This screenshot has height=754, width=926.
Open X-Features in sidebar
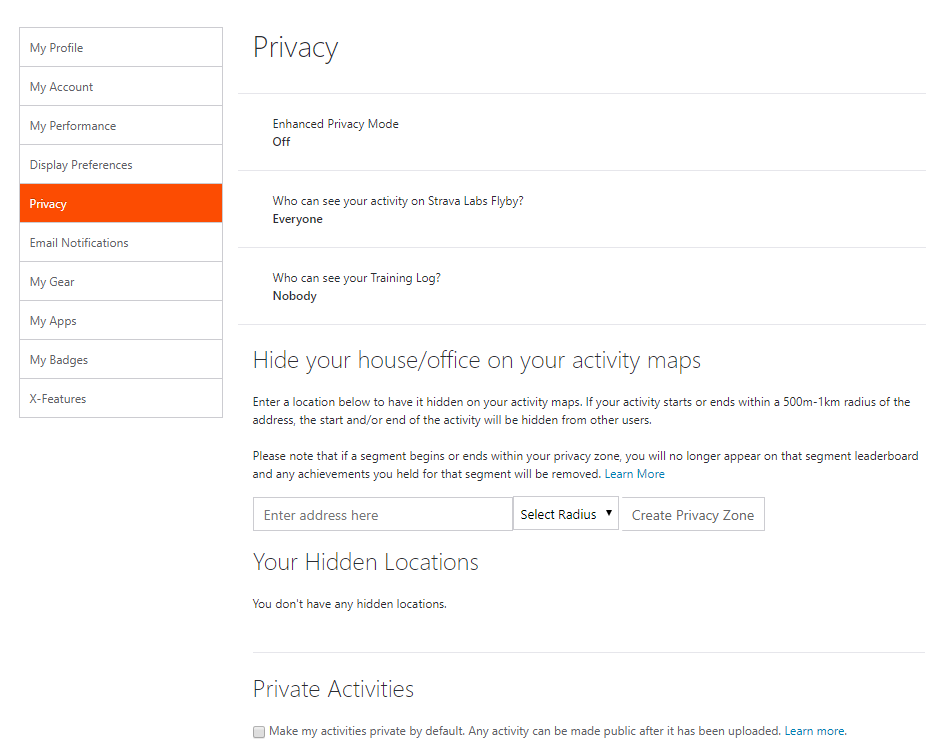(121, 398)
